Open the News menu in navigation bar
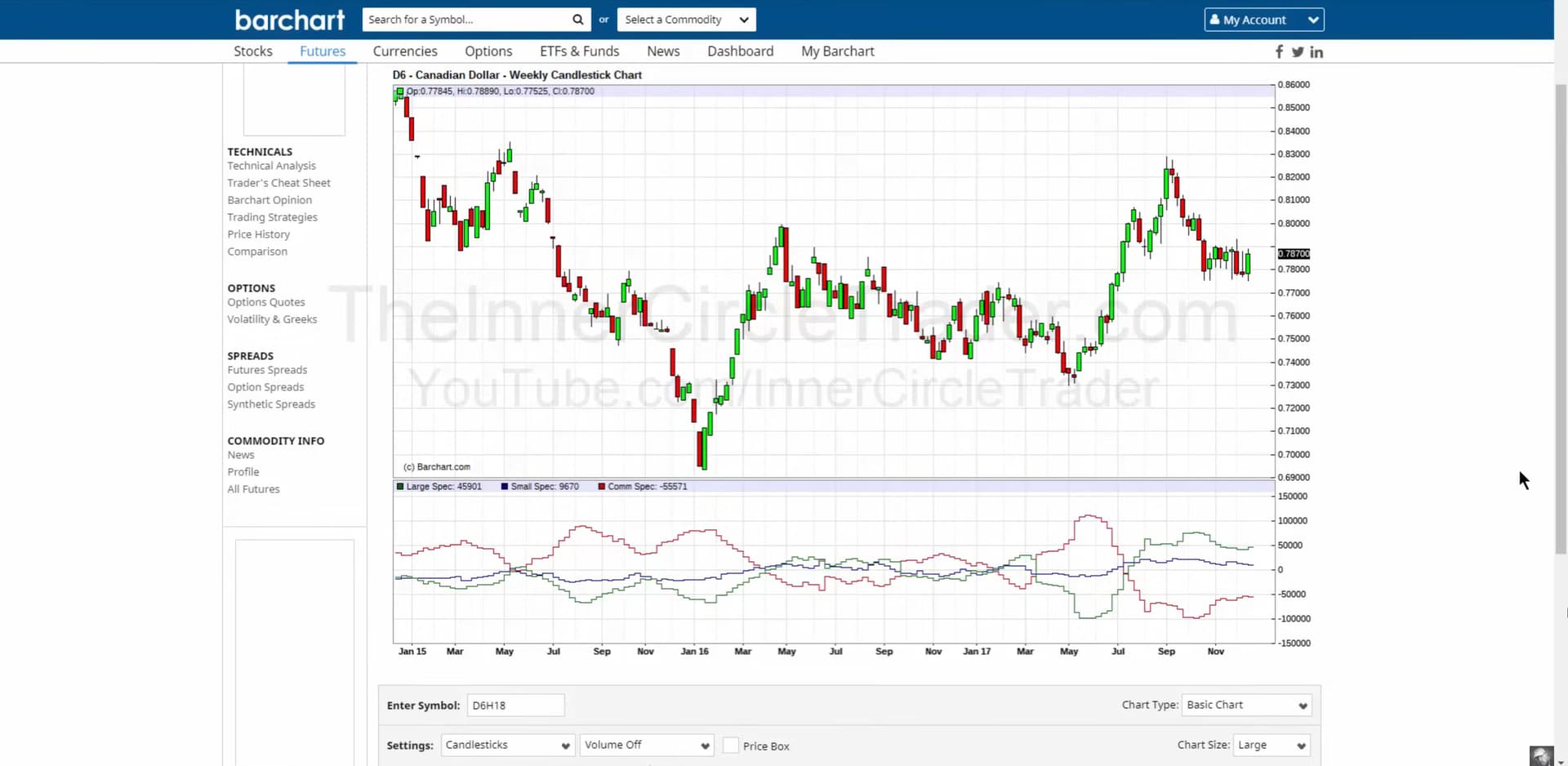The image size is (1568, 766). (663, 51)
